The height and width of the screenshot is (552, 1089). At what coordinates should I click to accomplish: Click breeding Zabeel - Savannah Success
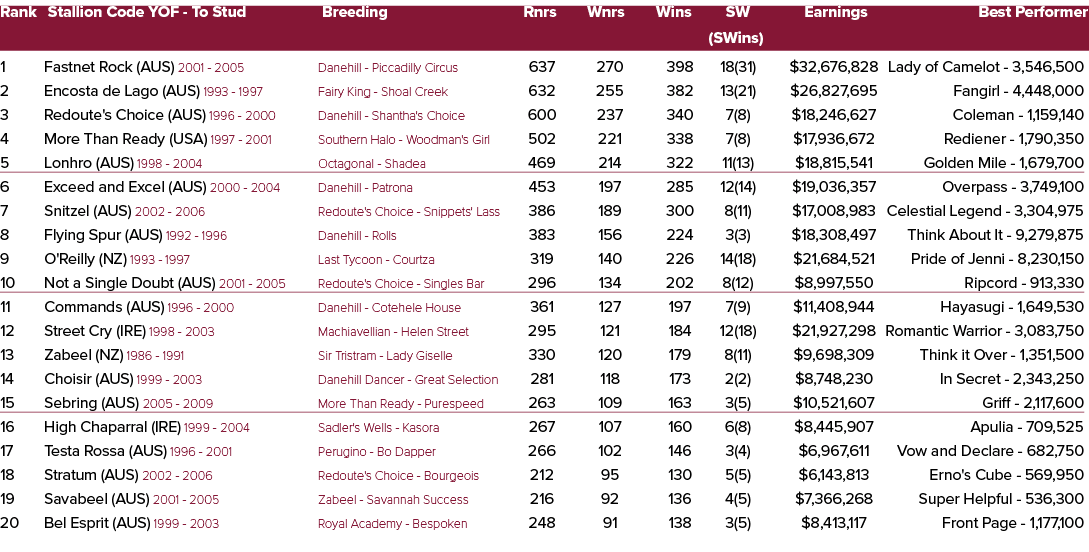coord(393,499)
